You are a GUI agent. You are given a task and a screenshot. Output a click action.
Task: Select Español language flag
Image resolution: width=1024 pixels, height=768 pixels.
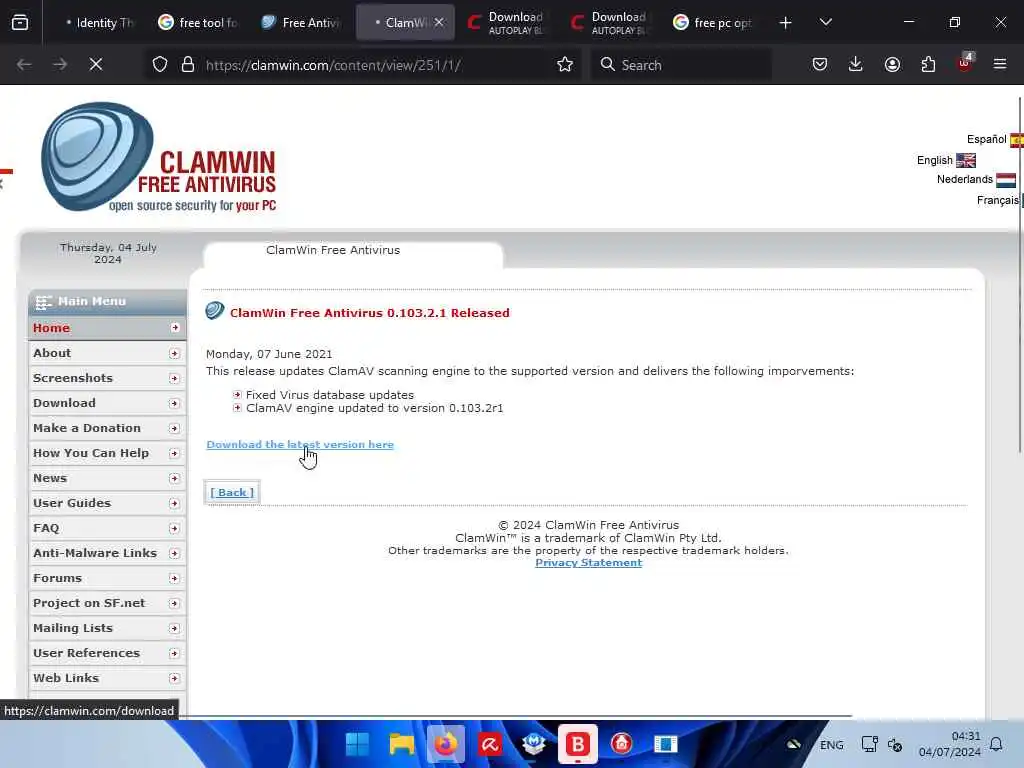(1016, 139)
